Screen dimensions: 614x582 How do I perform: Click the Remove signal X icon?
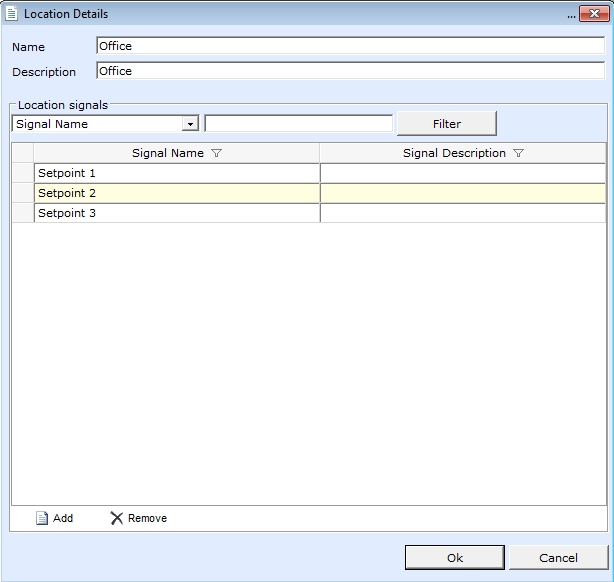click(x=116, y=518)
